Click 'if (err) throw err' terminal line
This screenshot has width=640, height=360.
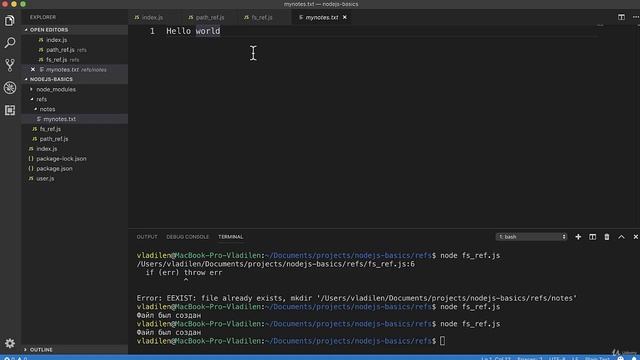coord(184,272)
